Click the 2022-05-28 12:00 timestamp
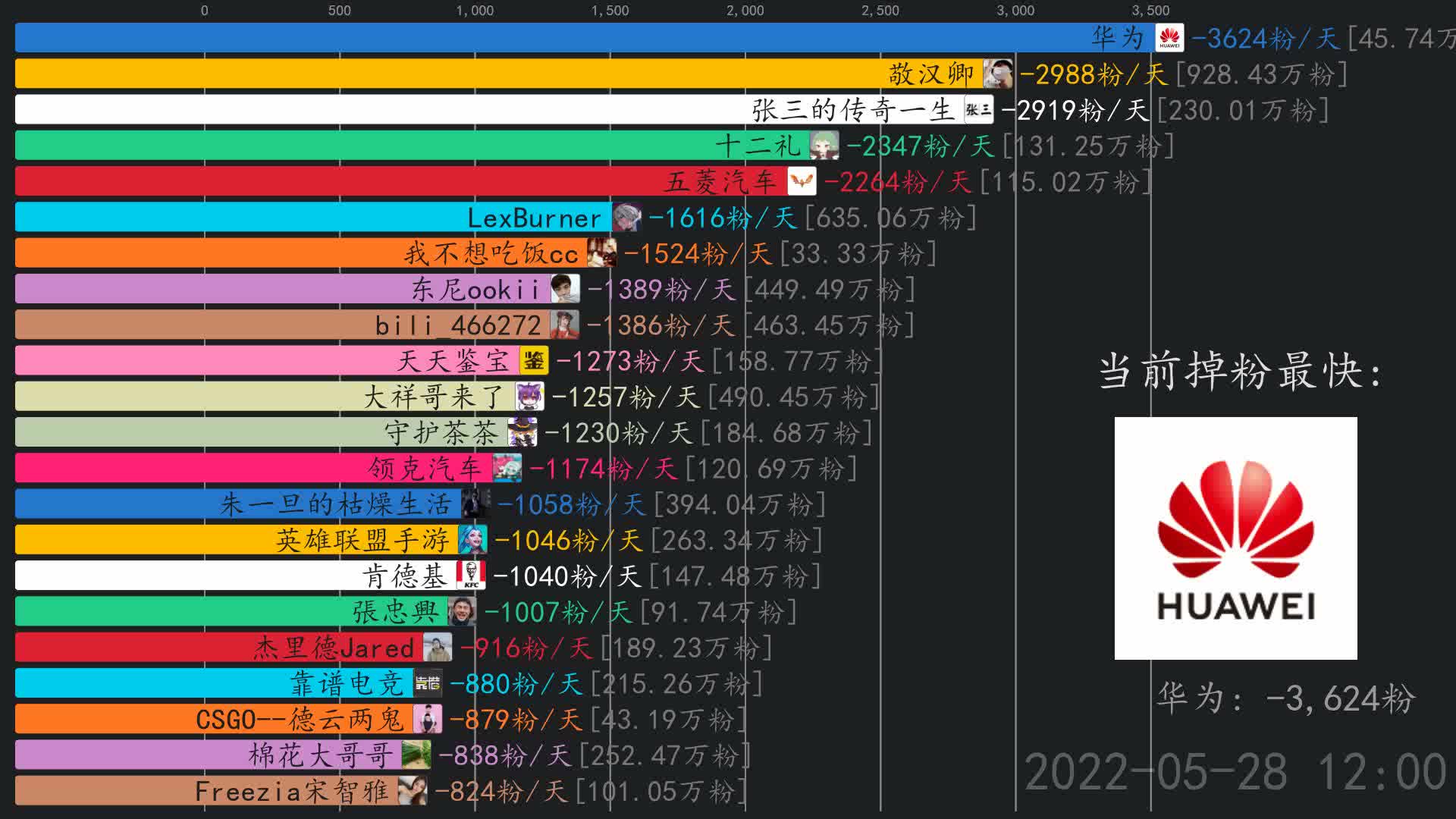Viewport: 1456px width, 819px height. click(1235, 772)
